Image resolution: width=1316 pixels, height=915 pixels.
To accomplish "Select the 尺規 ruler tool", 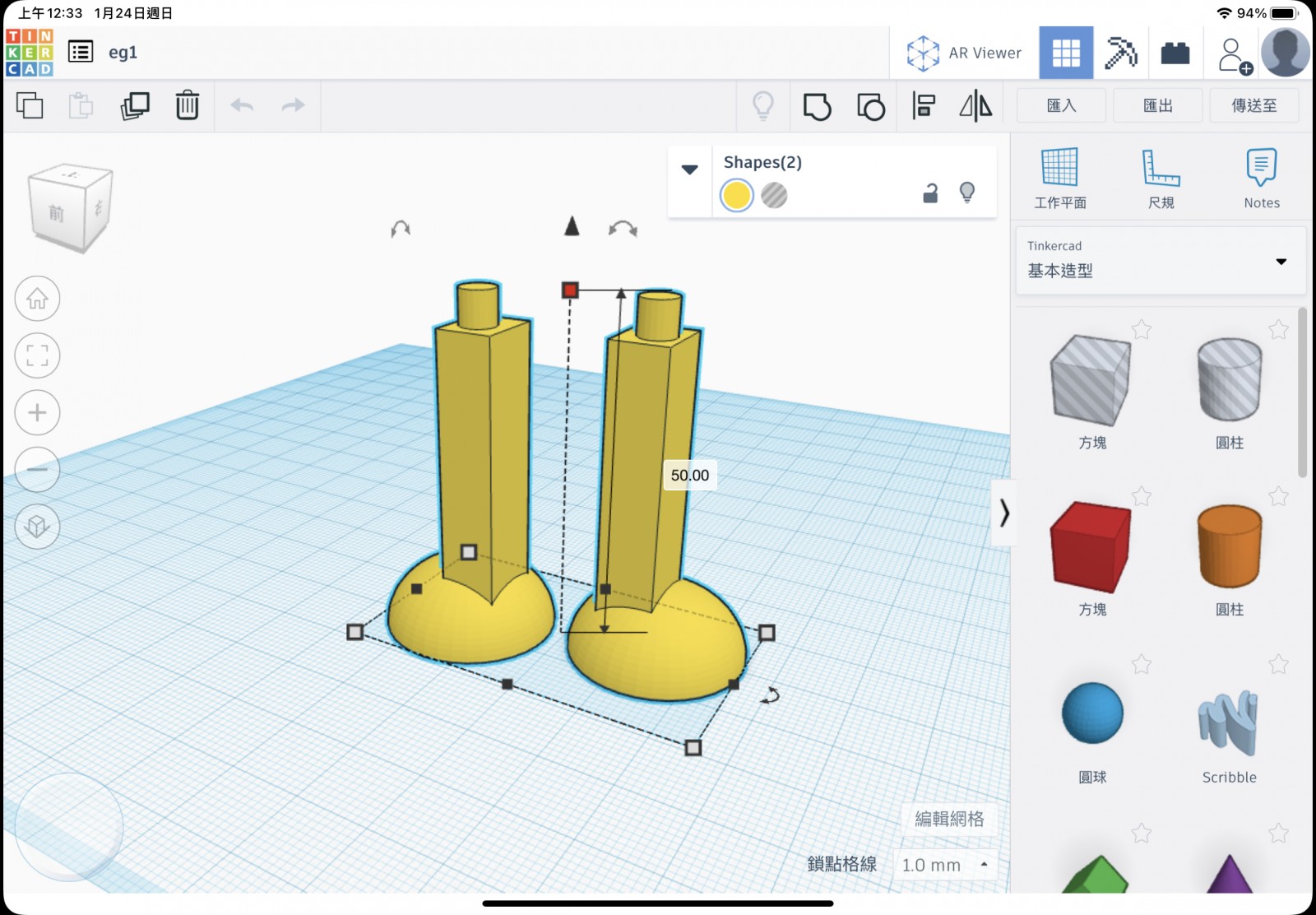I will coord(1161,179).
